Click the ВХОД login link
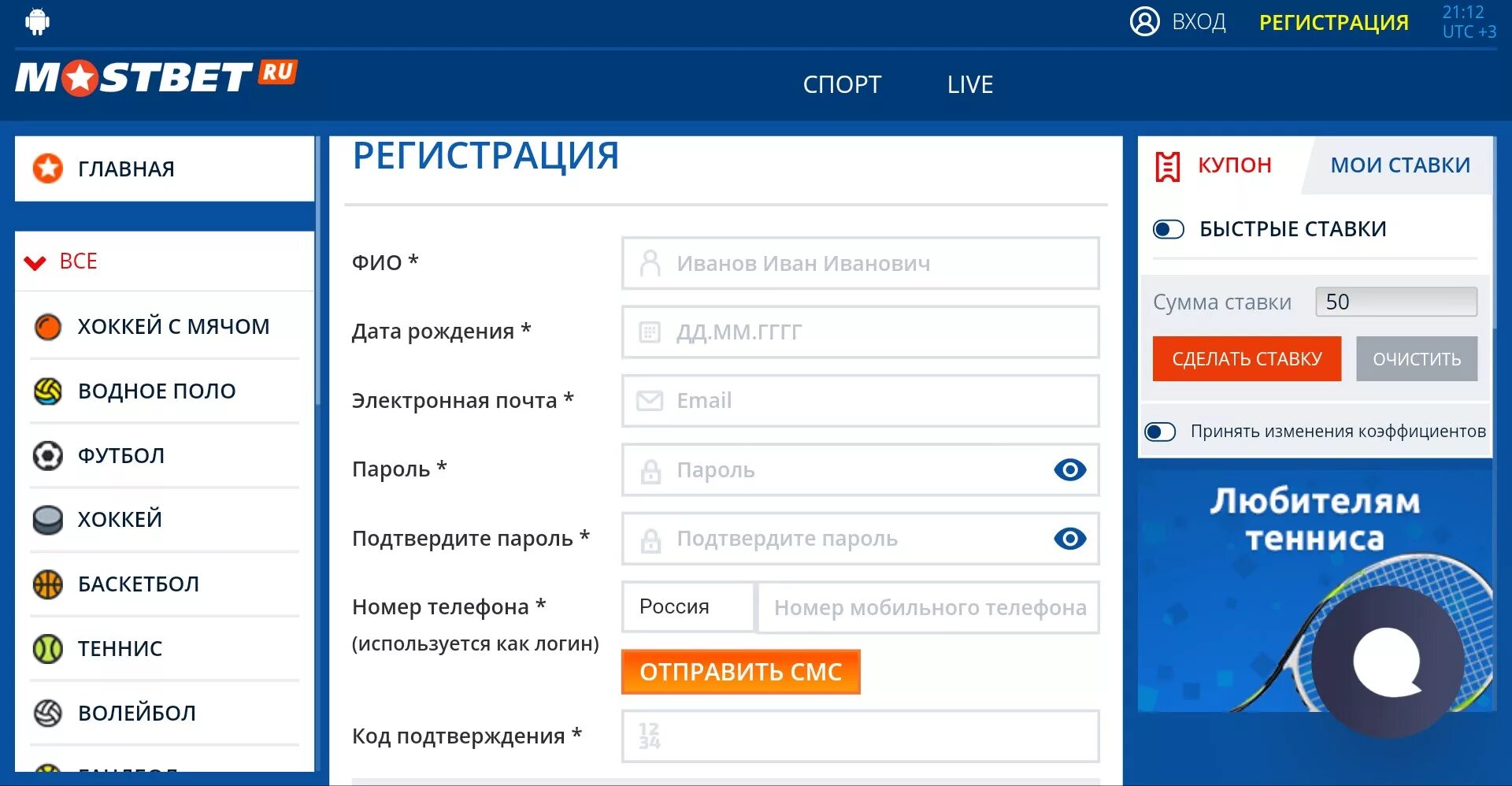This screenshot has height=786, width=1512. (1199, 21)
